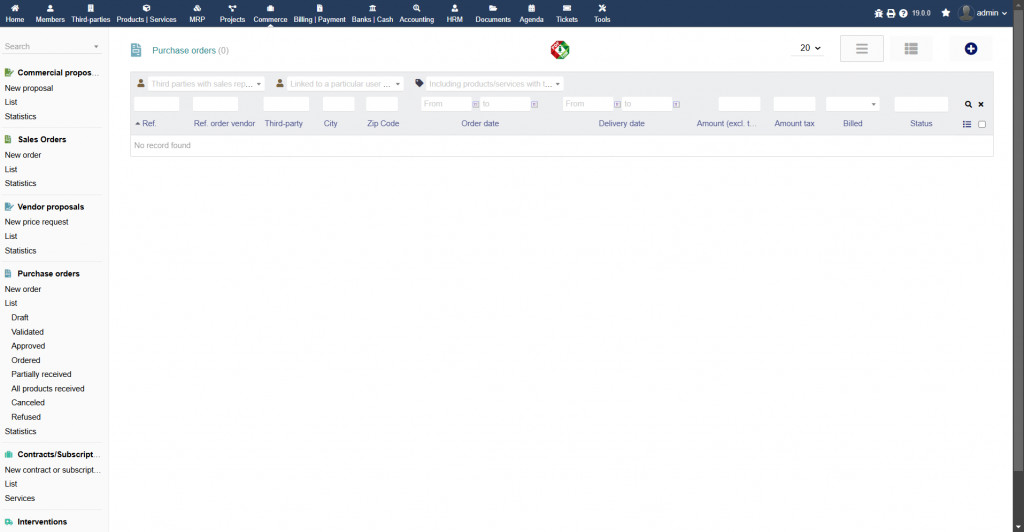This screenshot has height=532, width=1024.
Task: Open Partially received orders link
Action: (x=41, y=374)
